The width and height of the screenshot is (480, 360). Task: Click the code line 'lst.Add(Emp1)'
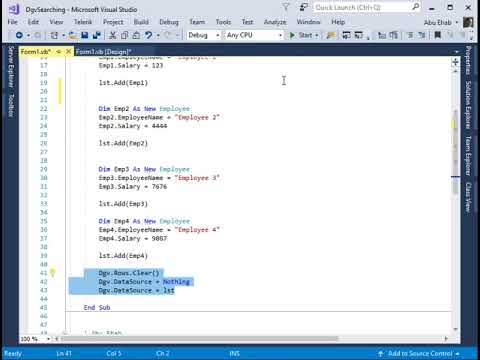coord(123,83)
